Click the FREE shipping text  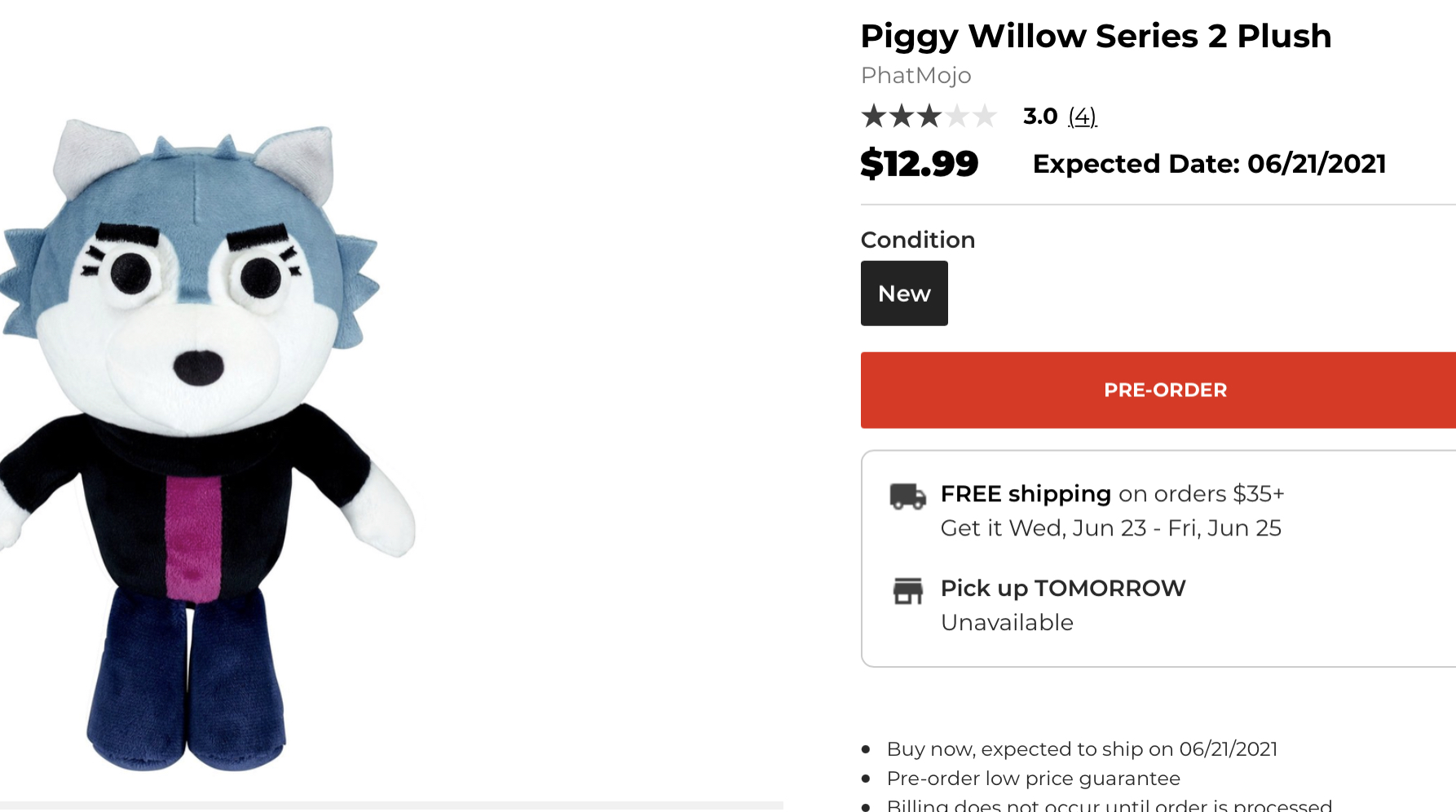click(x=1026, y=494)
